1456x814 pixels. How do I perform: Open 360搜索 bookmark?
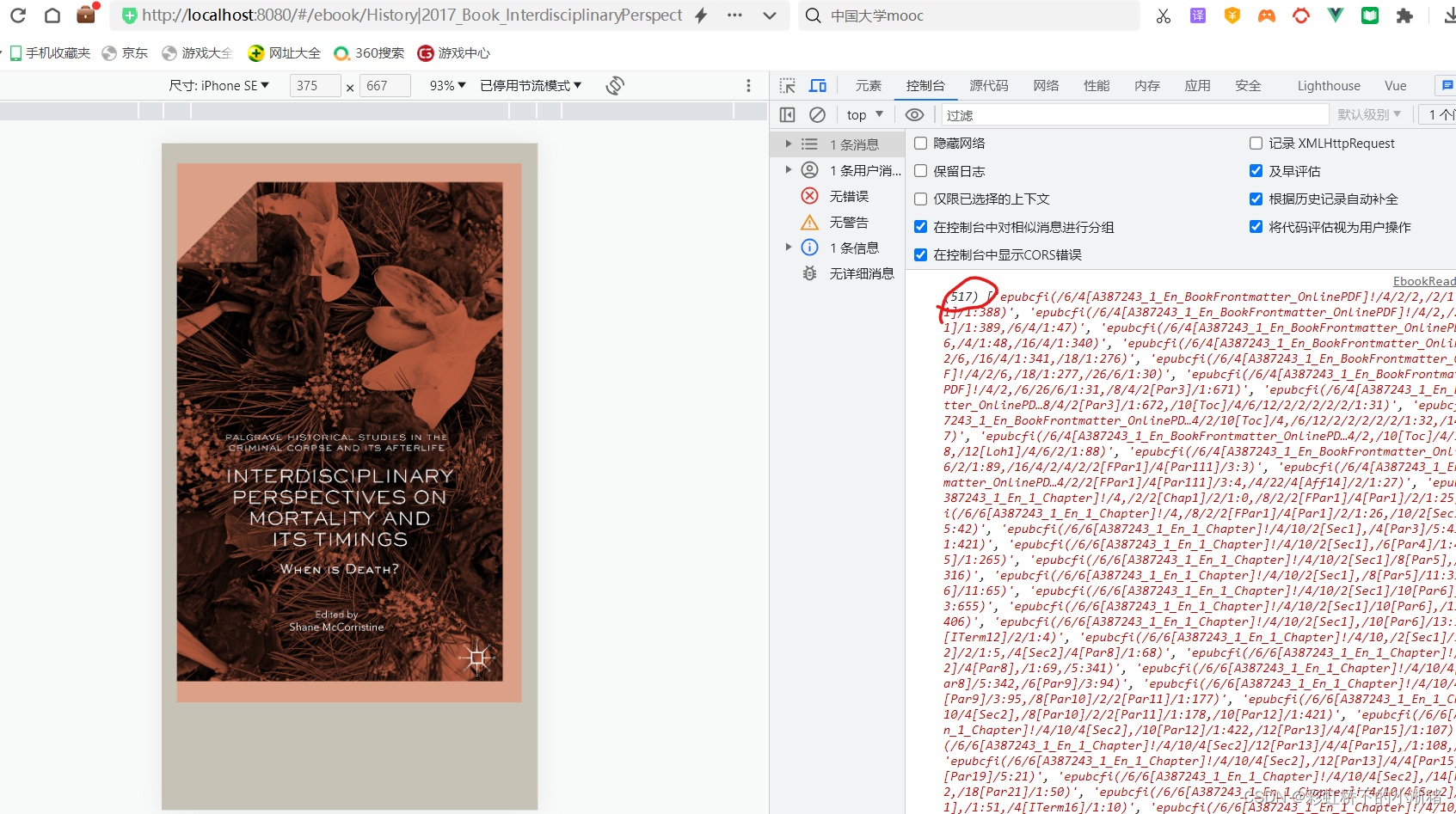[x=369, y=53]
